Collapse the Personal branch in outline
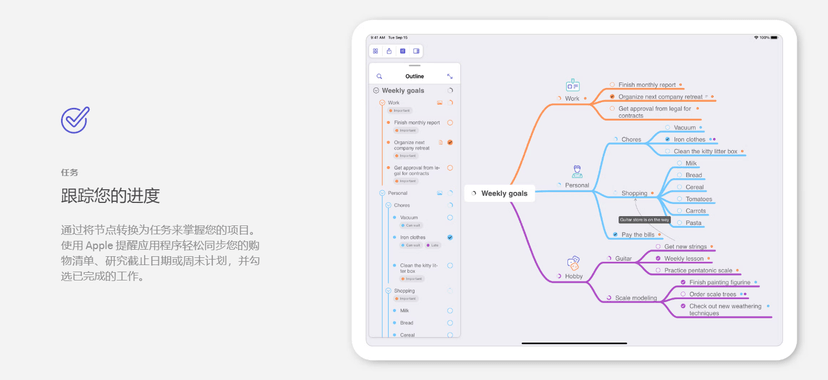This screenshot has width=828, height=380. pos(382,193)
